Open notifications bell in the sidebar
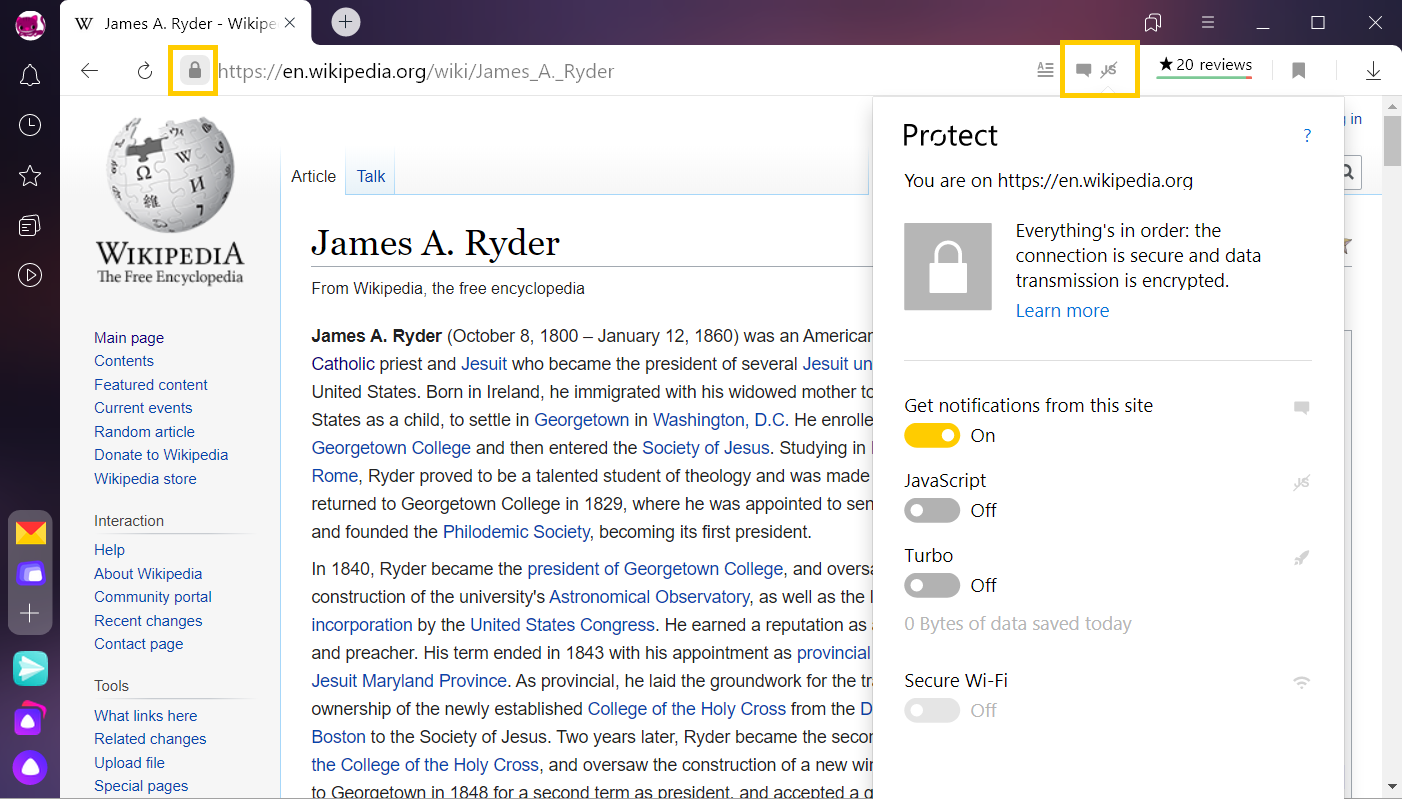Image resolution: width=1402 pixels, height=799 pixels. click(30, 76)
